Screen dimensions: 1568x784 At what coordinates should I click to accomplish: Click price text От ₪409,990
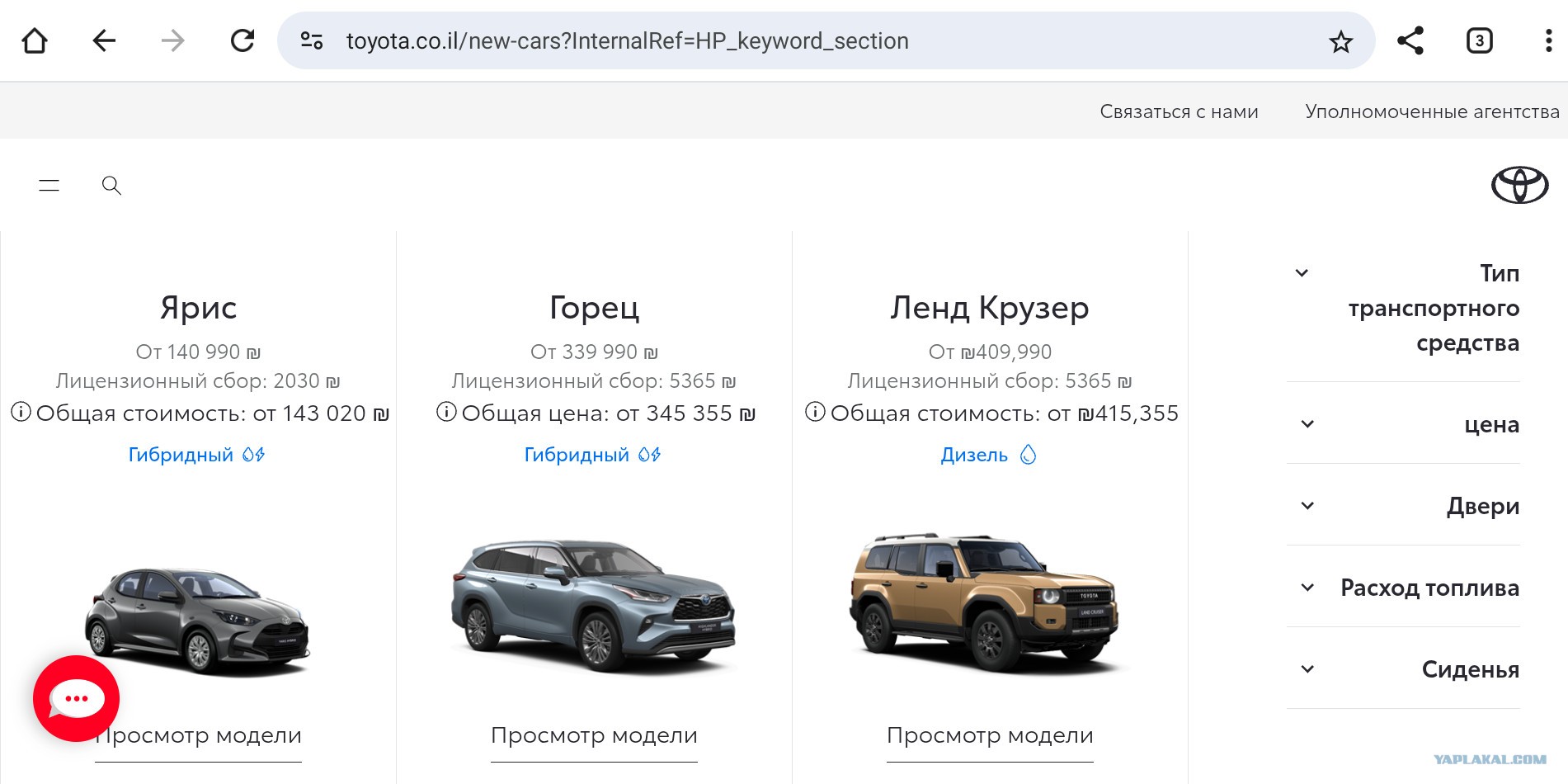pyautogui.click(x=990, y=352)
